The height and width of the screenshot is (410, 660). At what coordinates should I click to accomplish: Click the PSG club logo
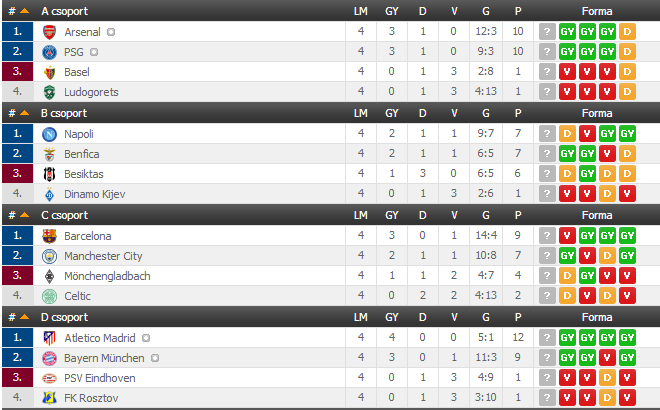[50, 51]
